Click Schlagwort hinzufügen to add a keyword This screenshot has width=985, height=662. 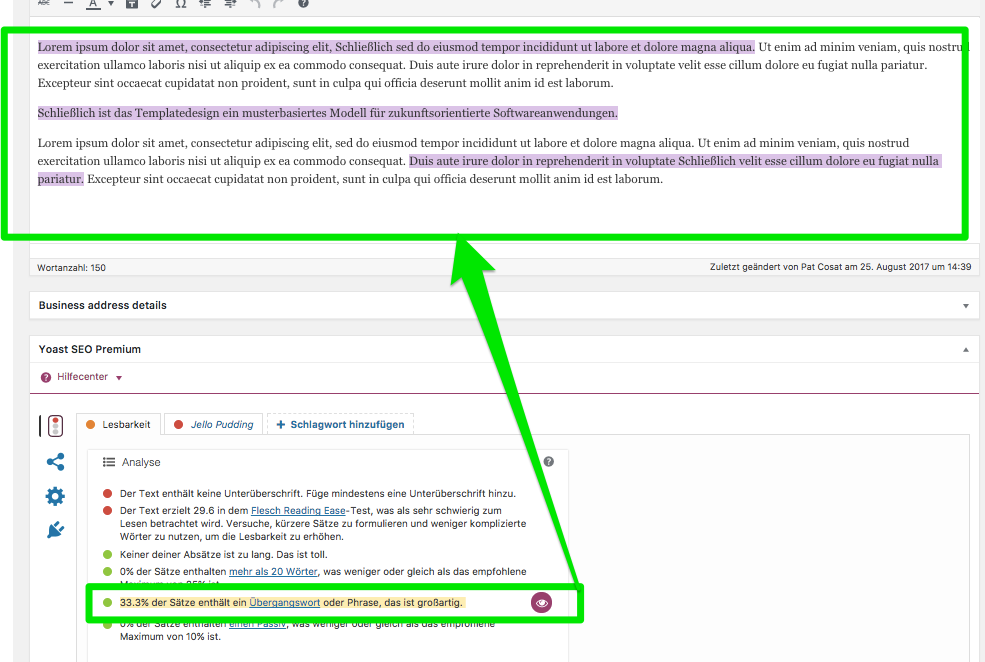tap(340, 425)
